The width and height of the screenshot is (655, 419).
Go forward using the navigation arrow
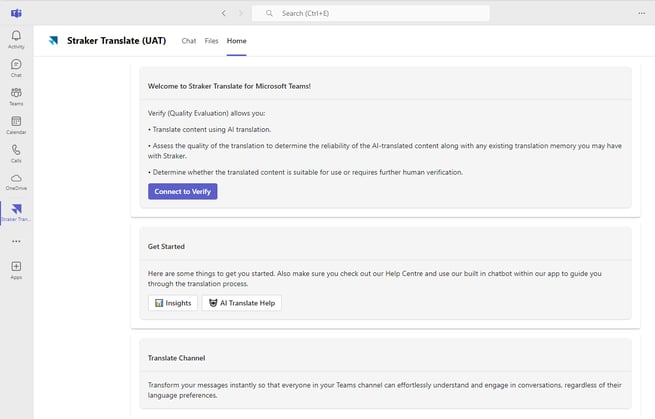pyautogui.click(x=241, y=13)
